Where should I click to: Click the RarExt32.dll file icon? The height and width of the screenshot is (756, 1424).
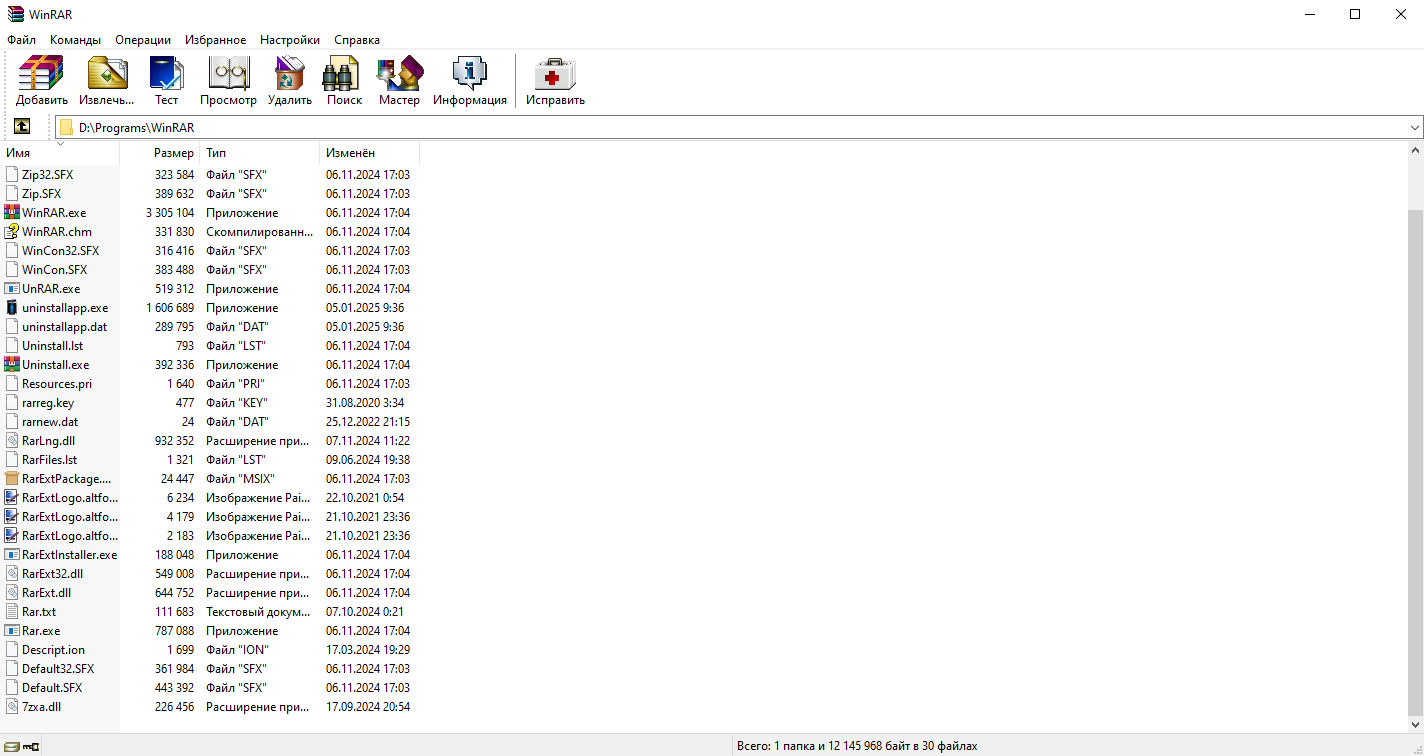12,574
